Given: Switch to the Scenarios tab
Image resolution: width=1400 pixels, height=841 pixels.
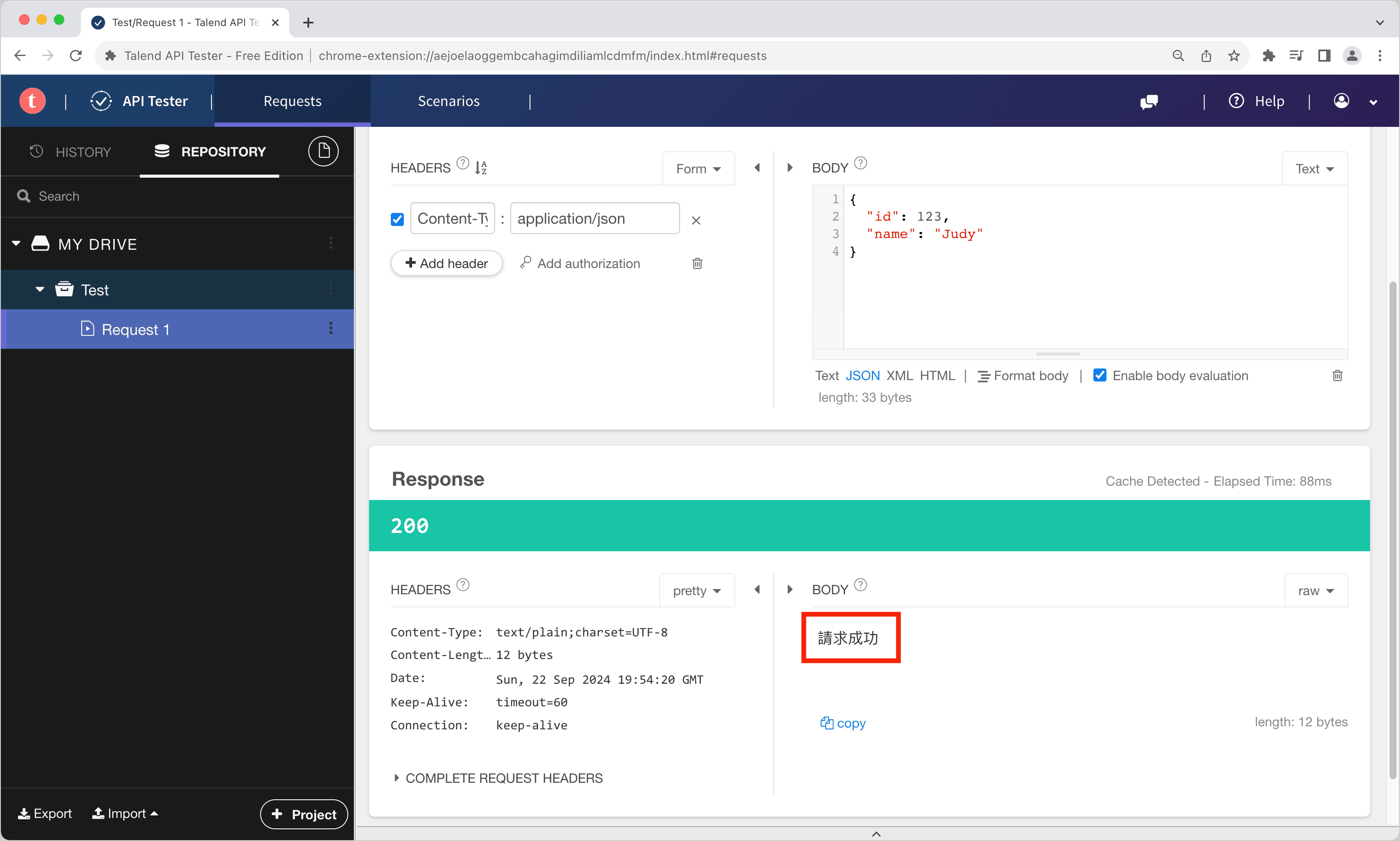Looking at the screenshot, I should (449, 101).
